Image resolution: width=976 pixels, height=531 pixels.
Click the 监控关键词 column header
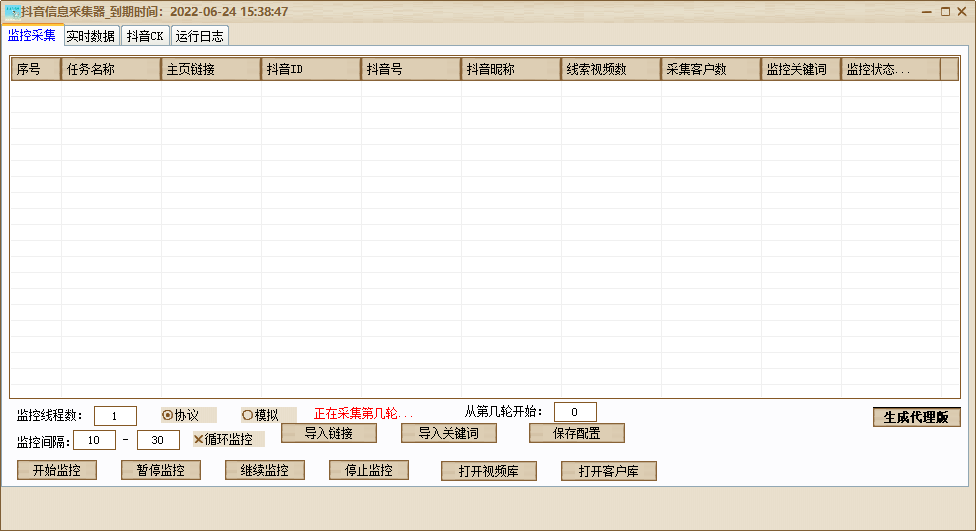[x=801, y=69]
